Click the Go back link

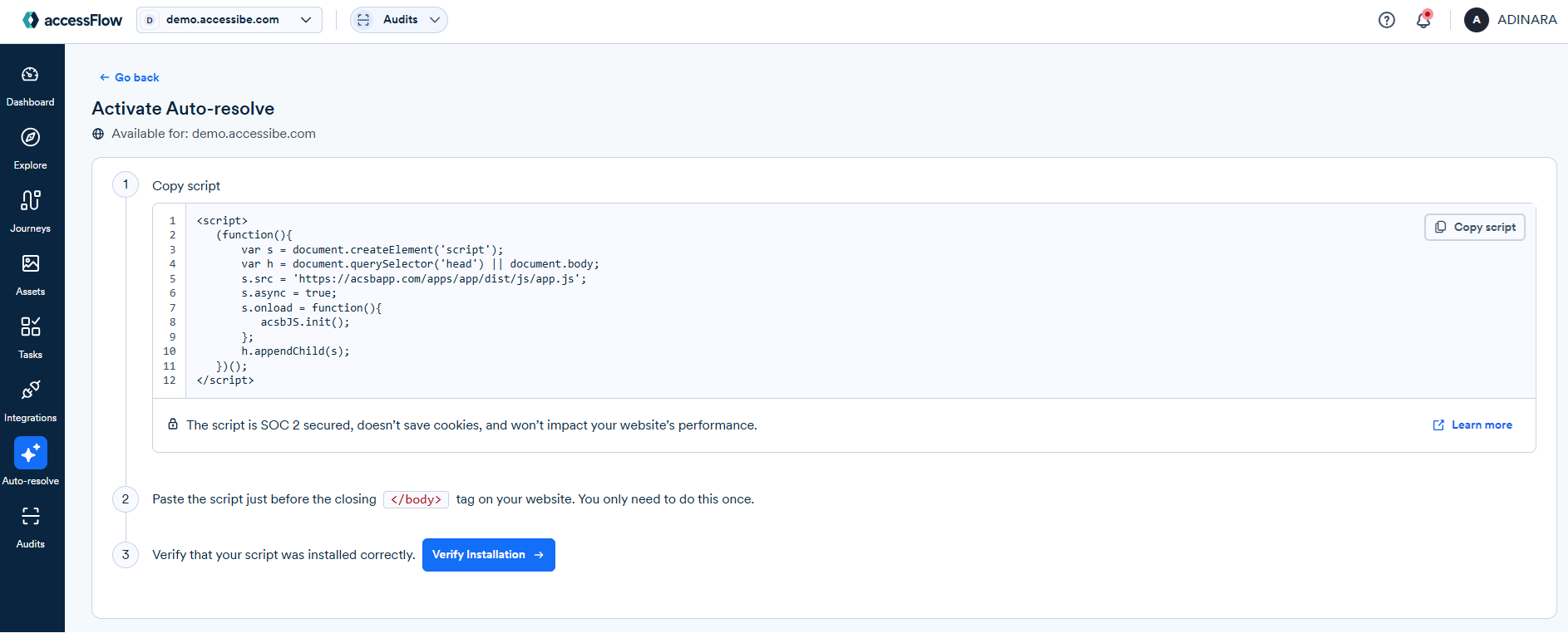[130, 77]
